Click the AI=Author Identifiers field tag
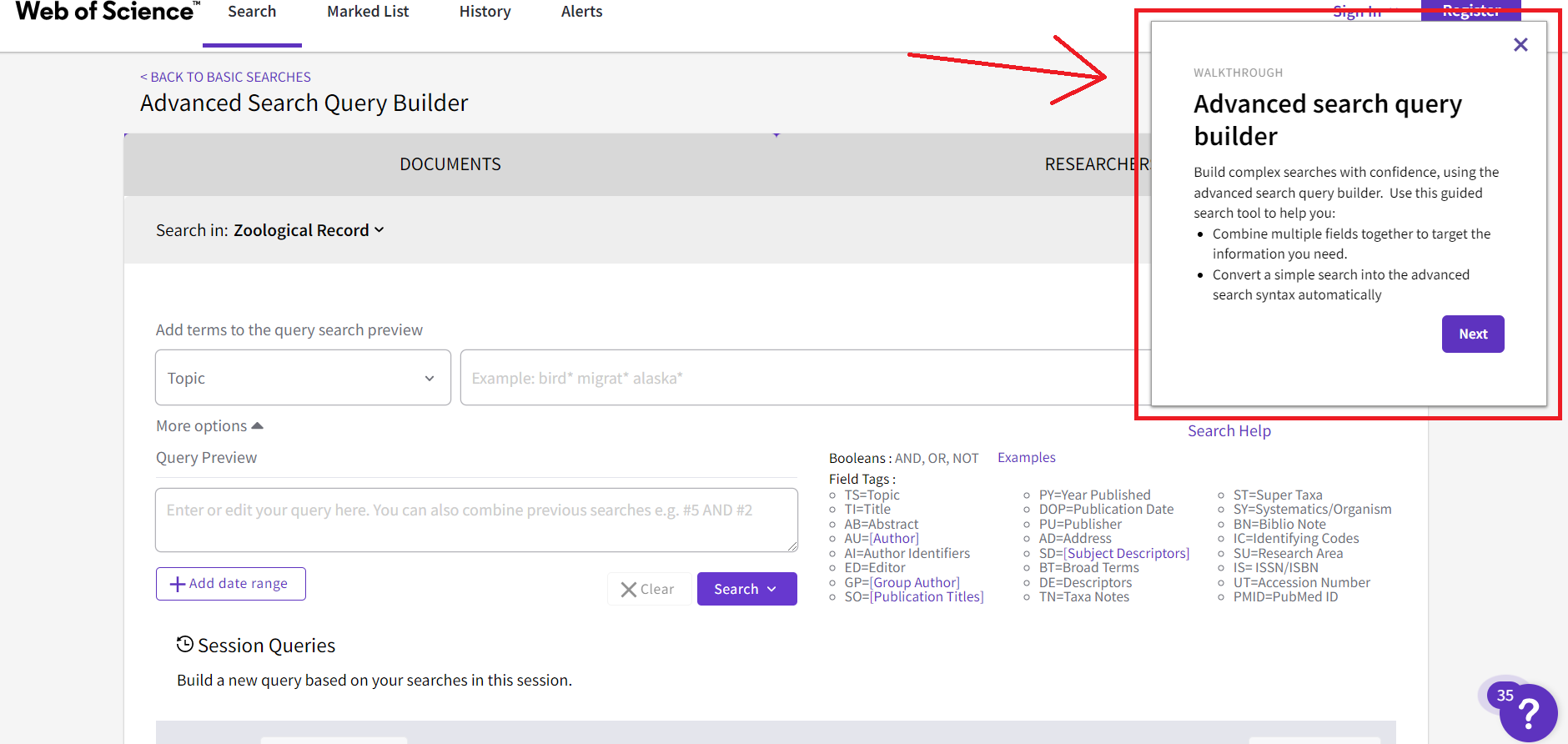Image resolution: width=1568 pixels, height=744 pixels. pos(907,553)
